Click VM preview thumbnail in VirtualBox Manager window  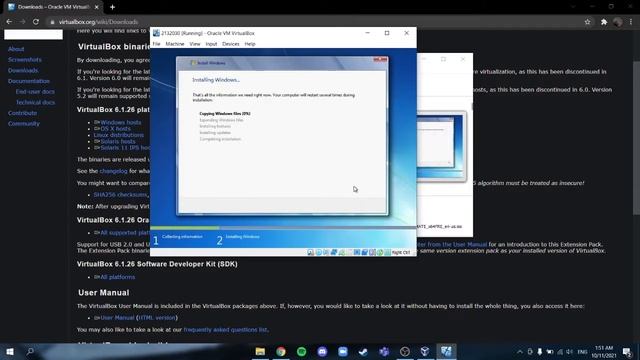[x=441, y=146]
